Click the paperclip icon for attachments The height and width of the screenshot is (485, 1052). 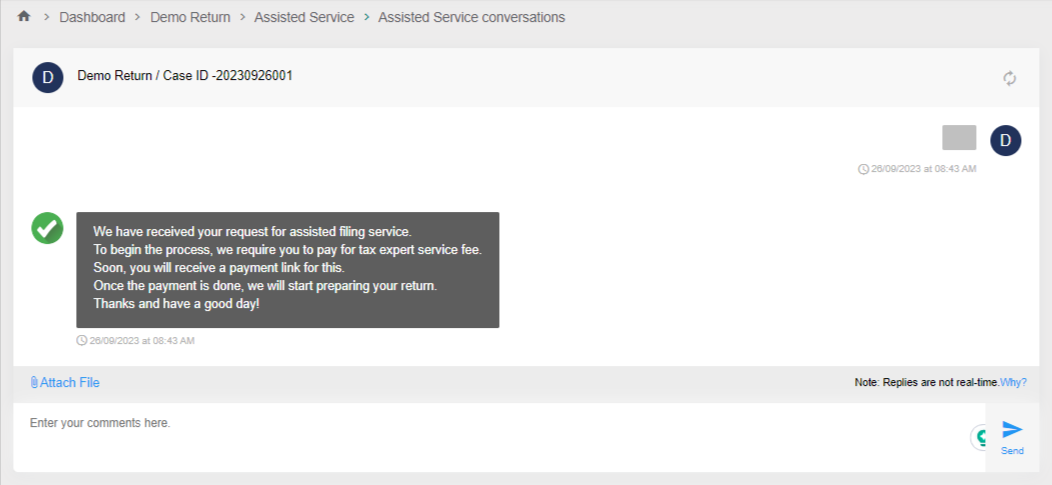(x=34, y=382)
